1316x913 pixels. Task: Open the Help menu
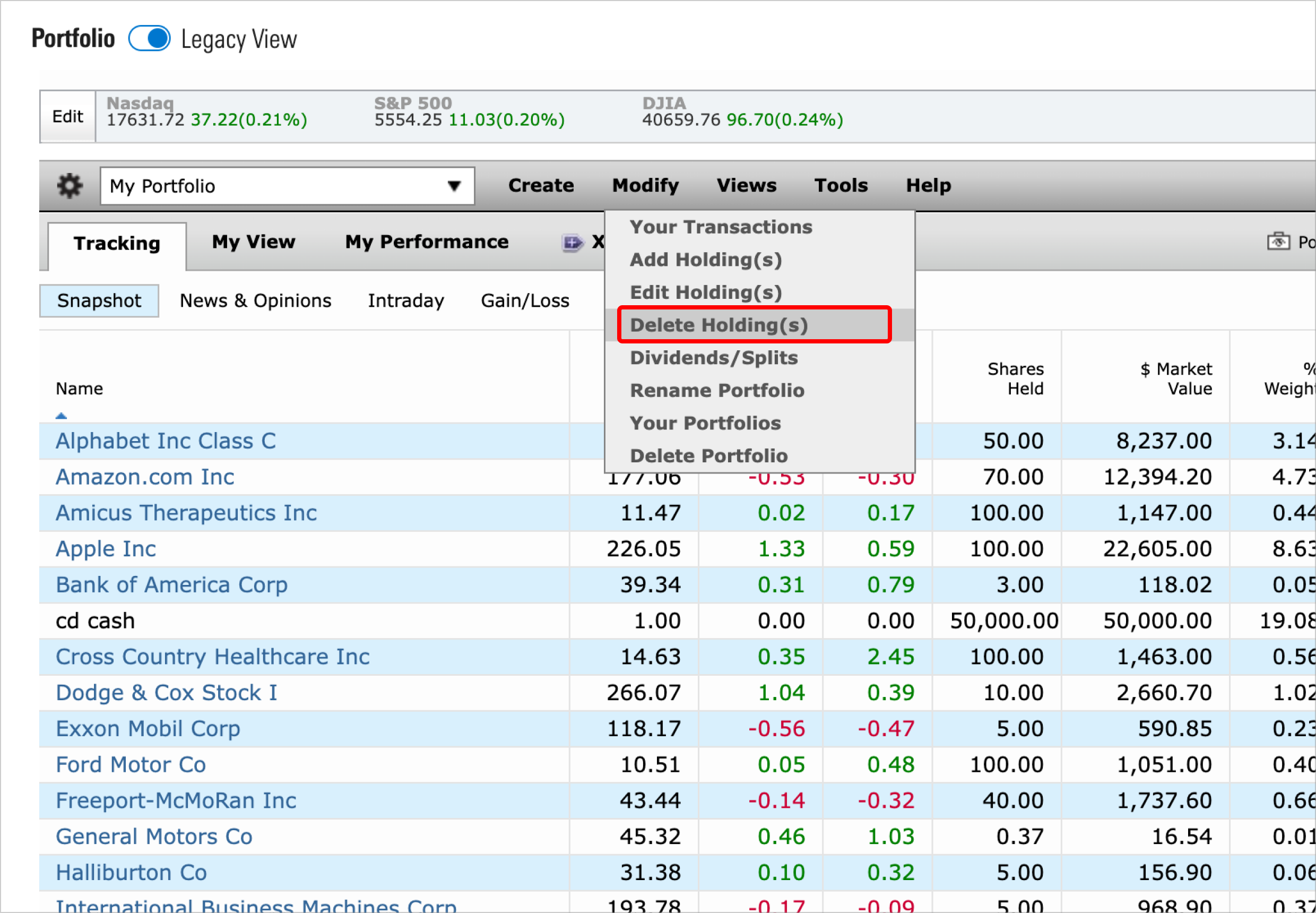tap(928, 185)
